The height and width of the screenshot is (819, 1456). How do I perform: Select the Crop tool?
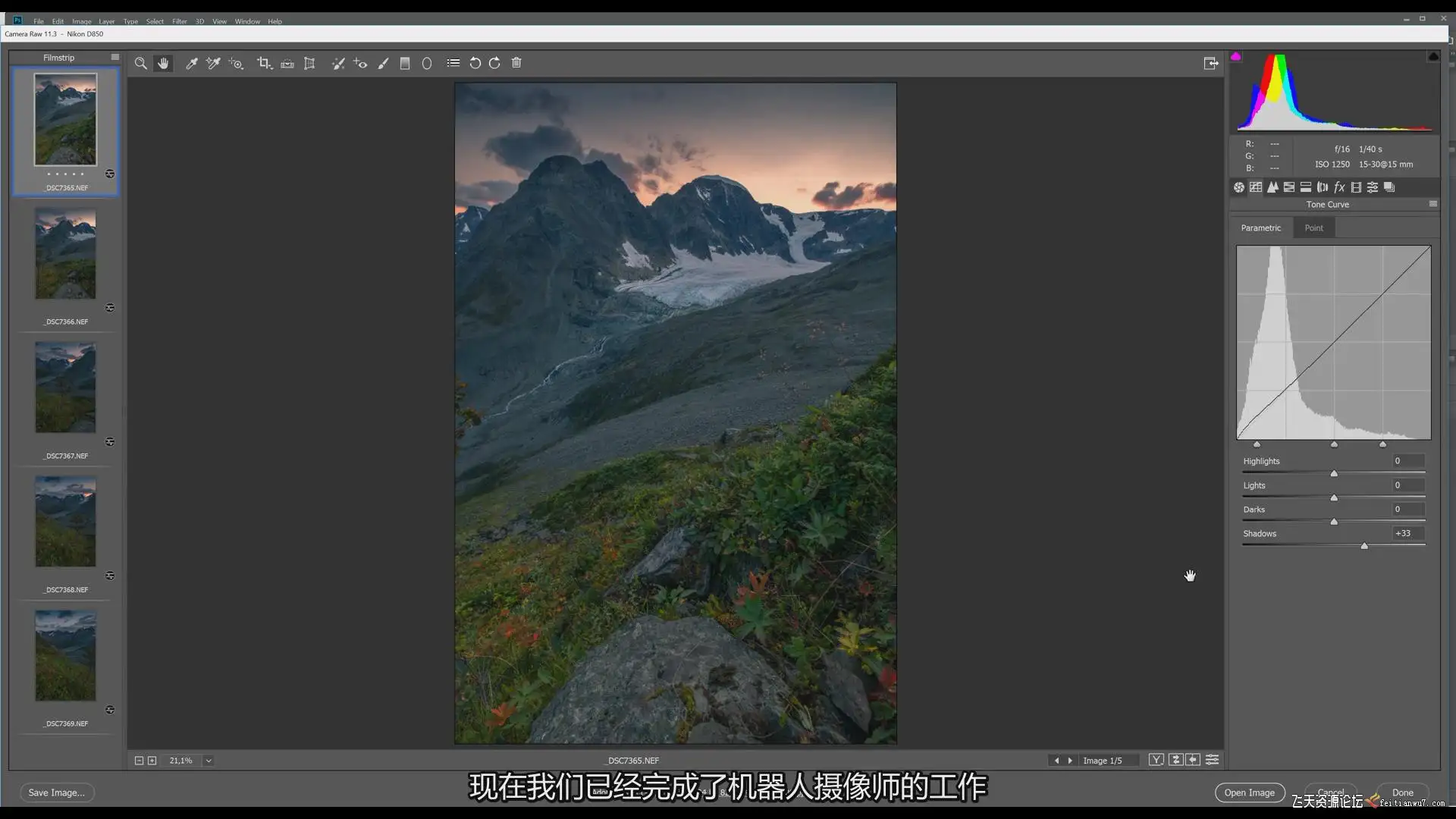pyautogui.click(x=264, y=64)
